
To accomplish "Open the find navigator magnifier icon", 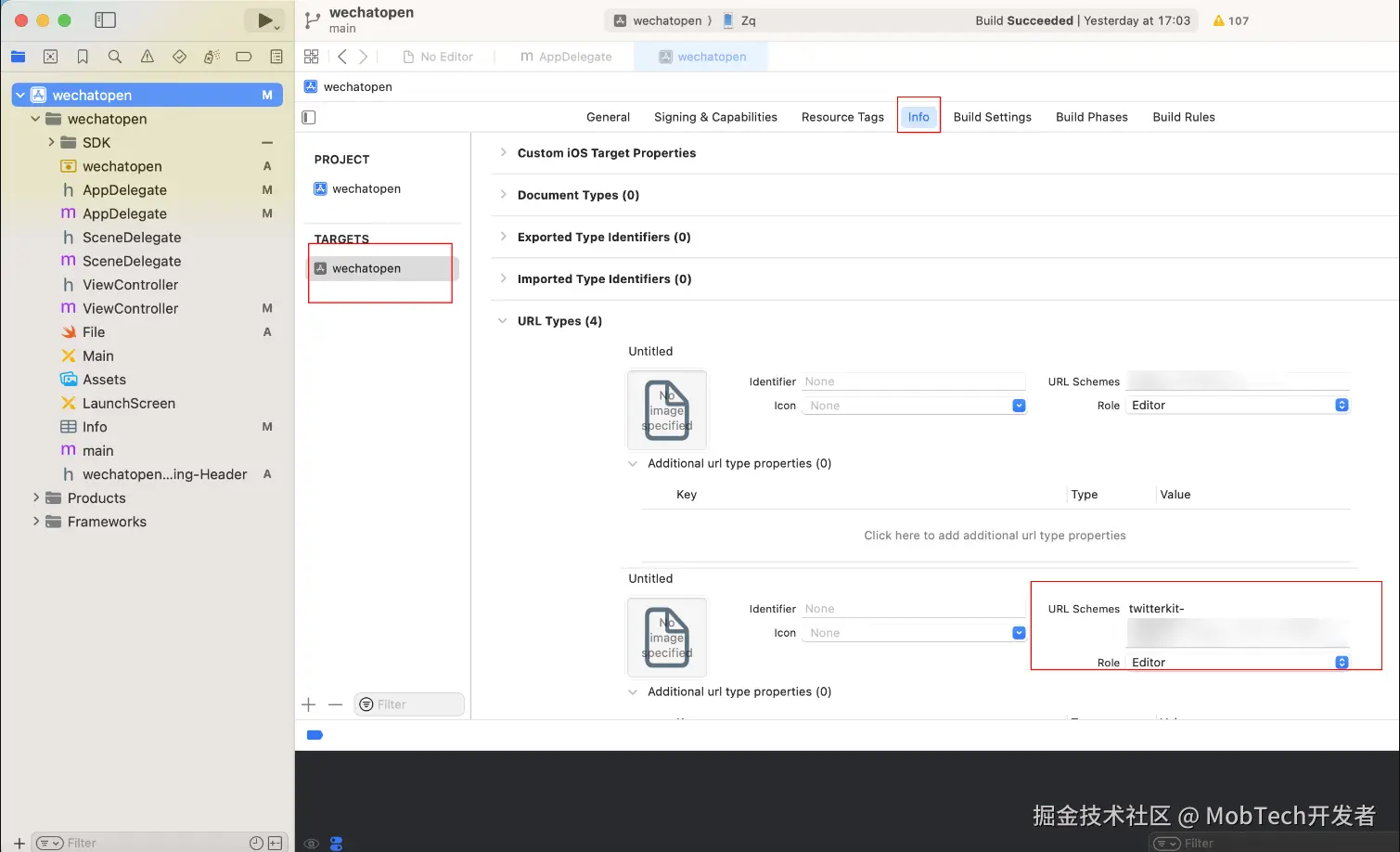I will [x=115, y=57].
